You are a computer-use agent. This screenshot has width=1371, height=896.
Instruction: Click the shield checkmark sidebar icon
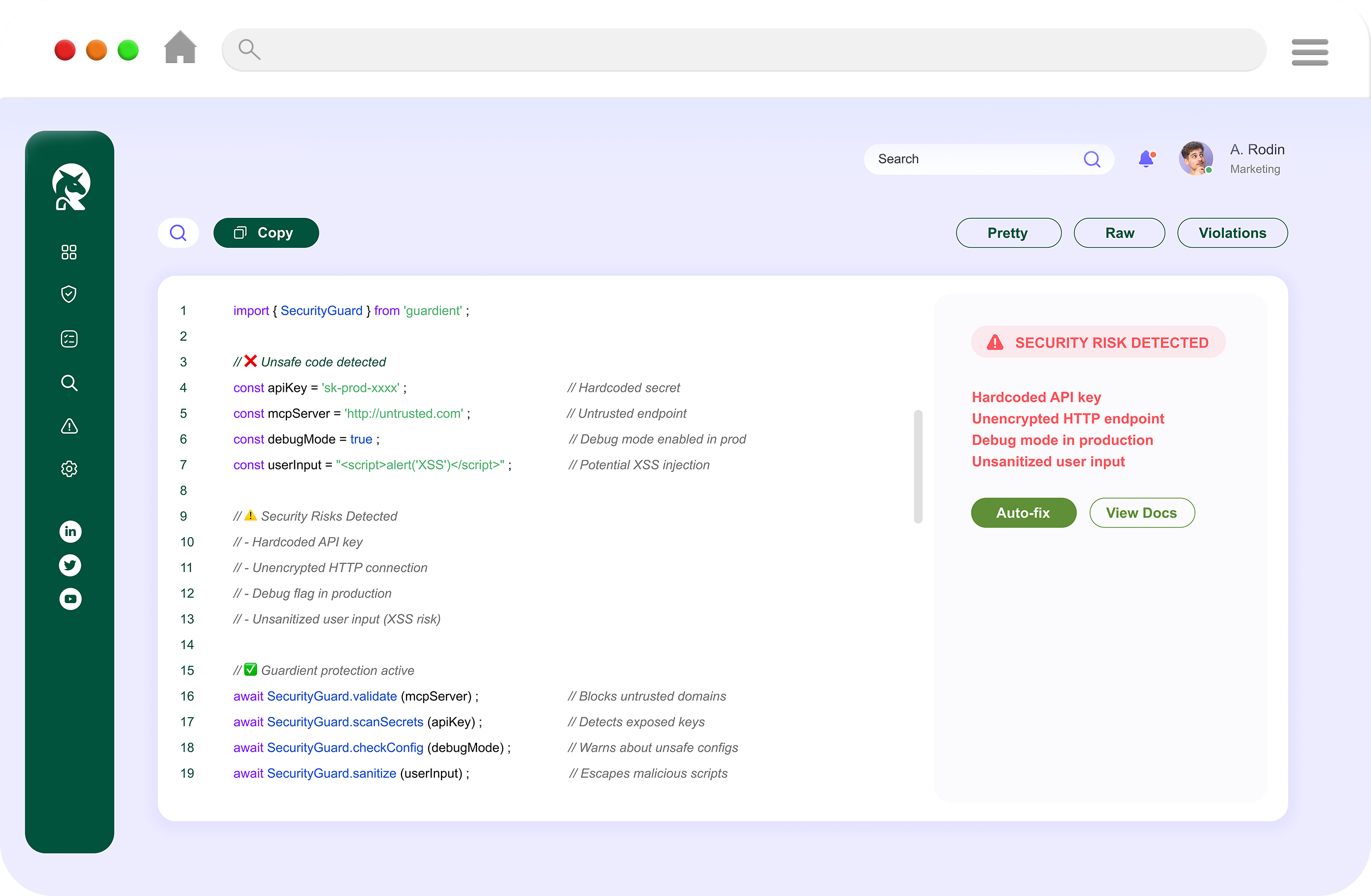click(x=69, y=294)
